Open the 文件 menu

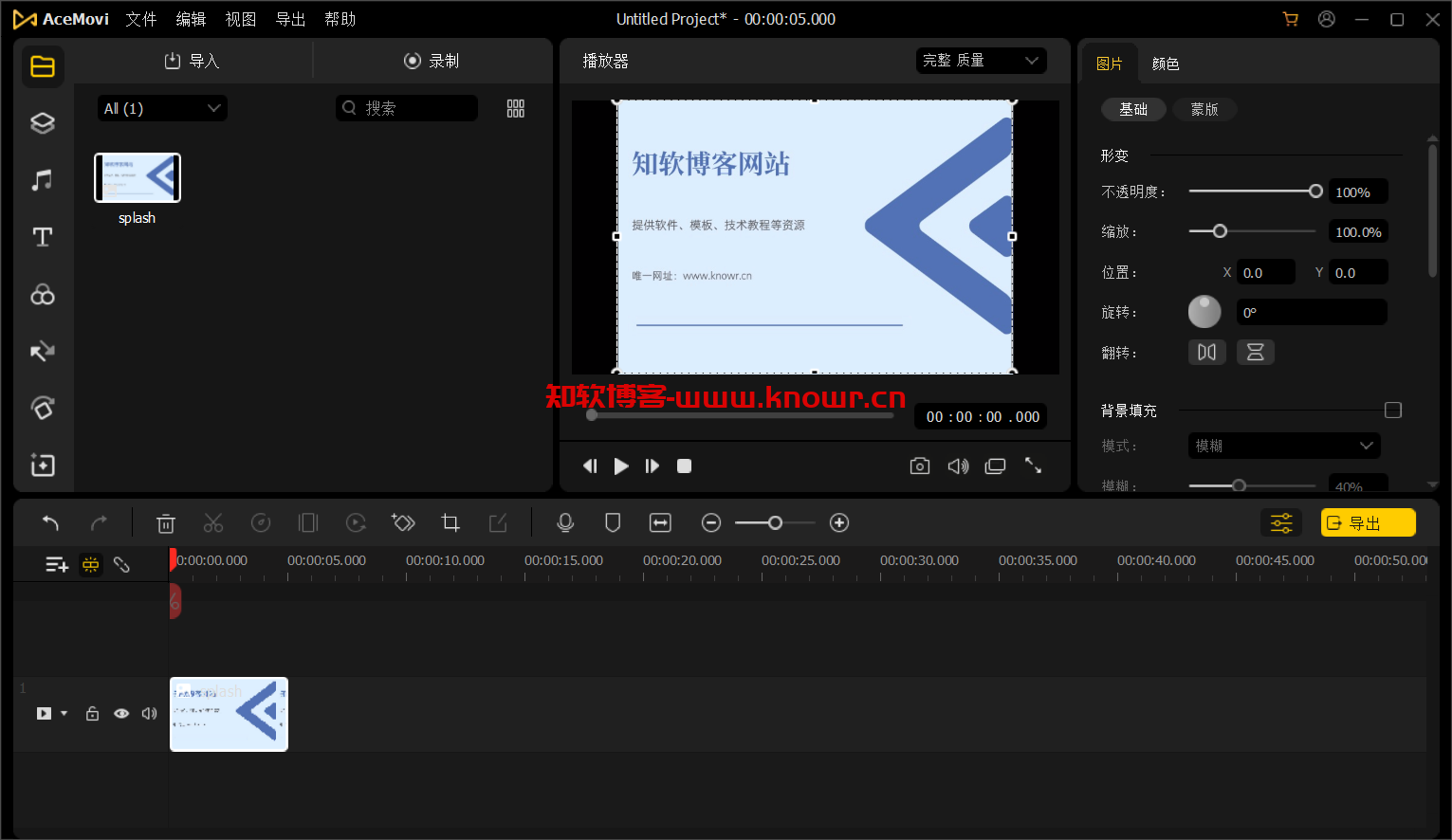coord(141,19)
